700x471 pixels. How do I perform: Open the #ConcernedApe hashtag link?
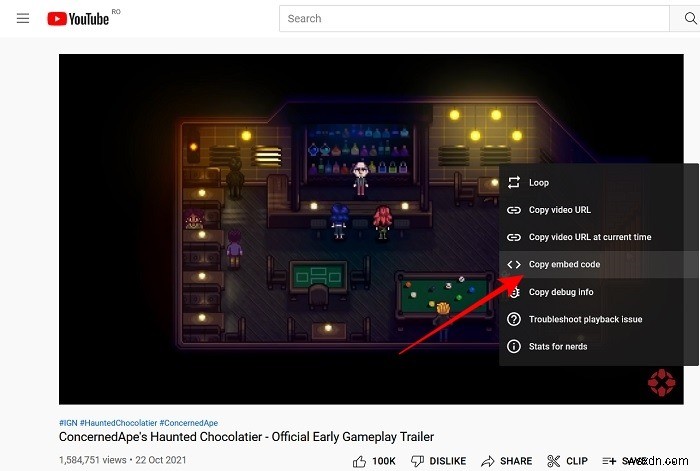189,423
